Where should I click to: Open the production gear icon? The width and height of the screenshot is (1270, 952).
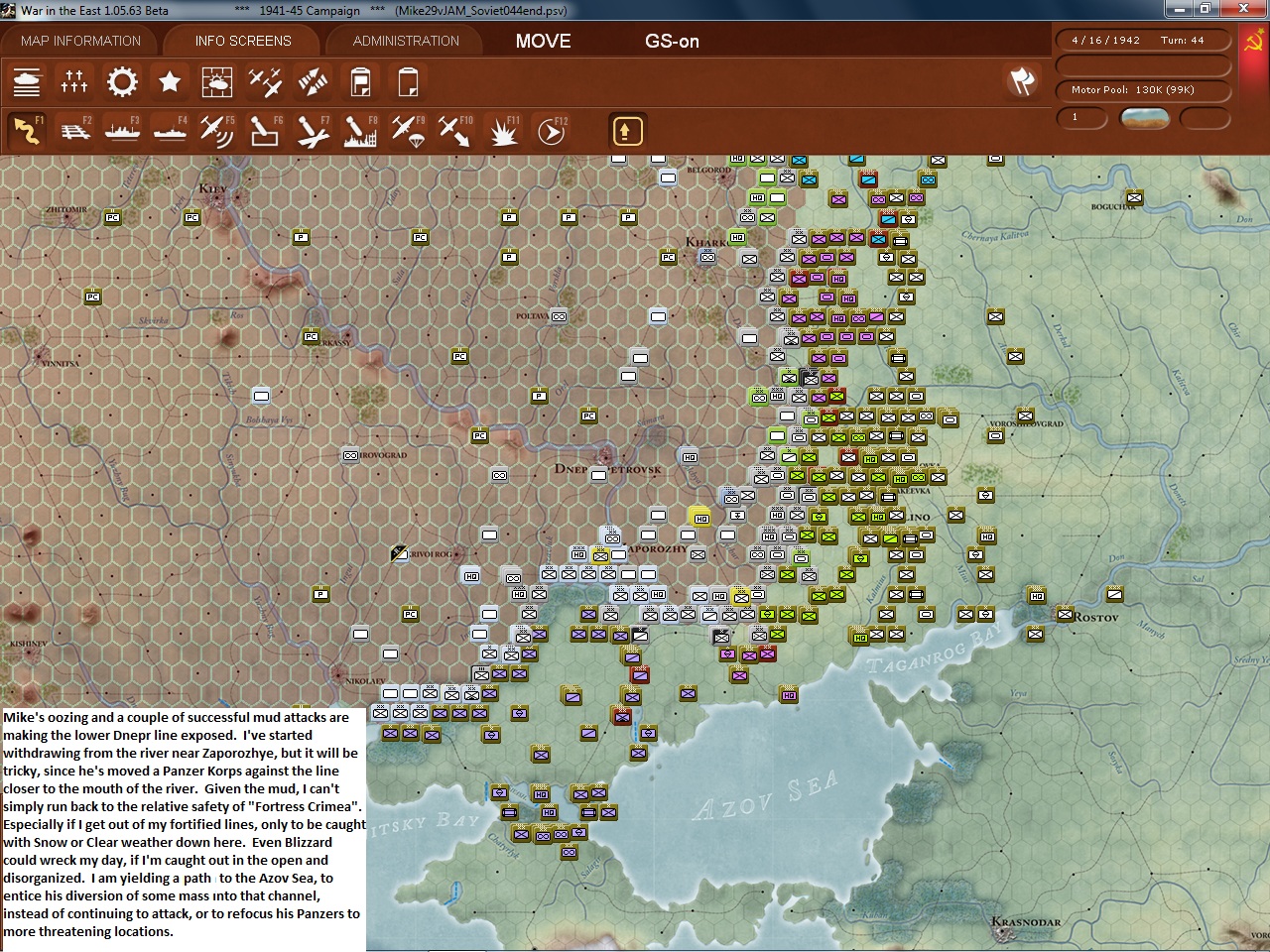122,82
